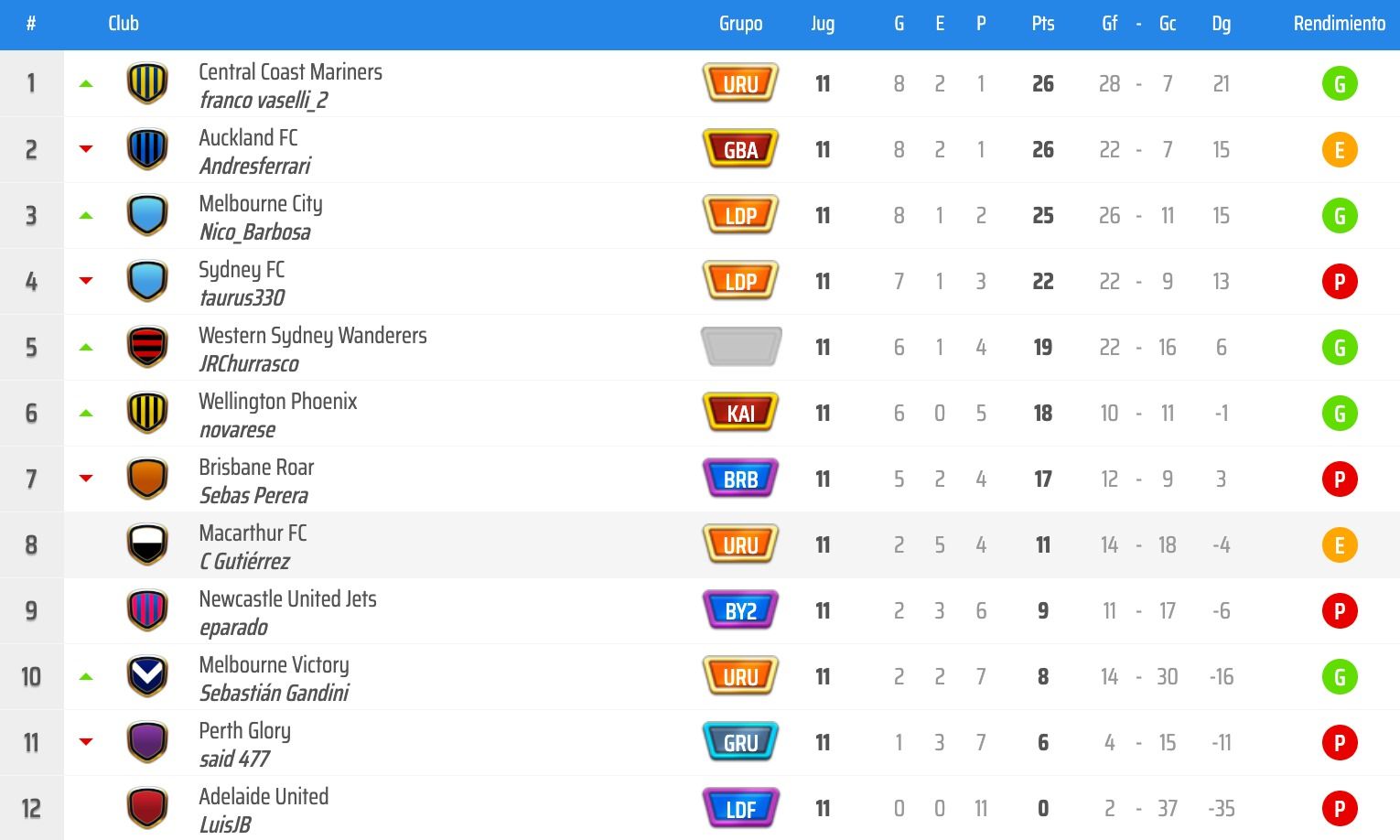Viewport: 1400px width, 840px height.
Task: Open the GBA group badge for Auckland FC
Action: [x=740, y=149]
